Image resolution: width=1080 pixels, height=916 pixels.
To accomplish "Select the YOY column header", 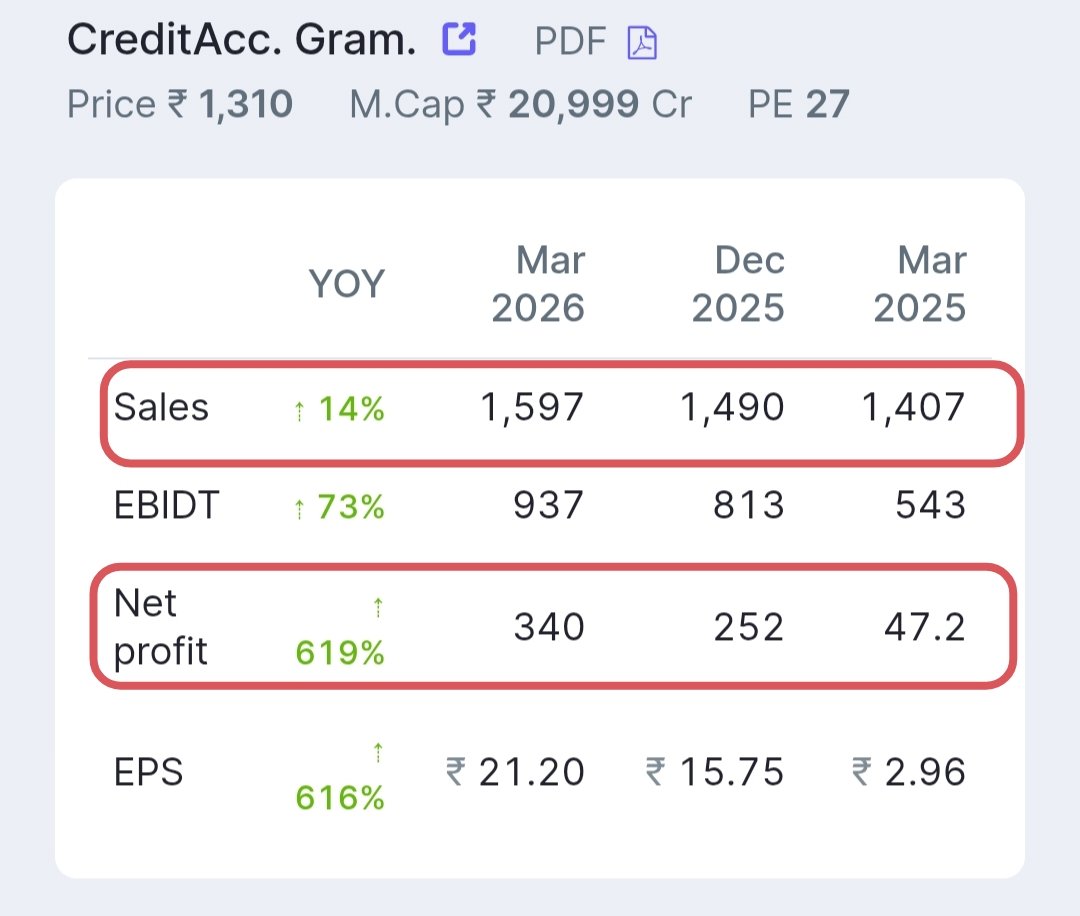I will pyautogui.click(x=346, y=284).
